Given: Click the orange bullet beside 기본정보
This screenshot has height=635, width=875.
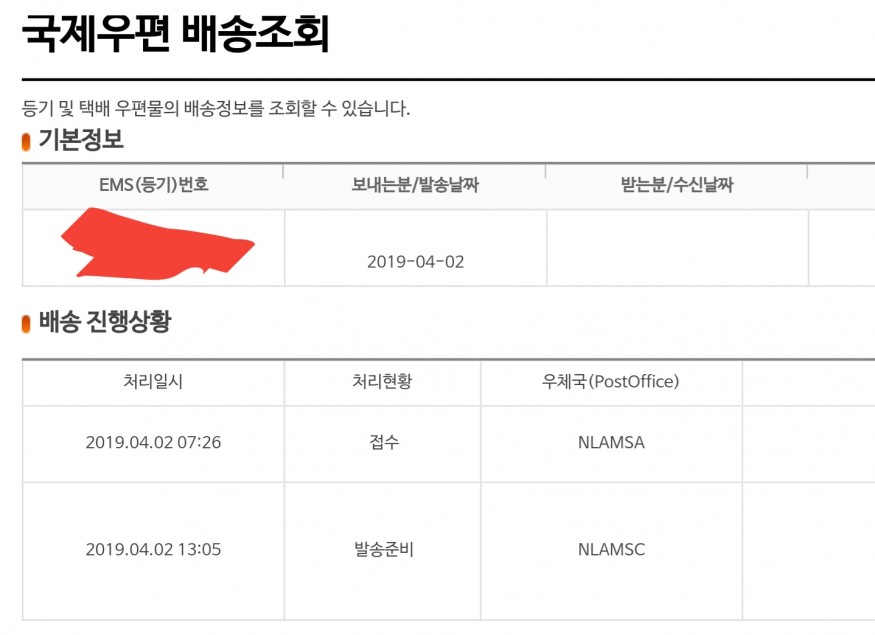Looking at the screenshot, I should coord(26,142).
